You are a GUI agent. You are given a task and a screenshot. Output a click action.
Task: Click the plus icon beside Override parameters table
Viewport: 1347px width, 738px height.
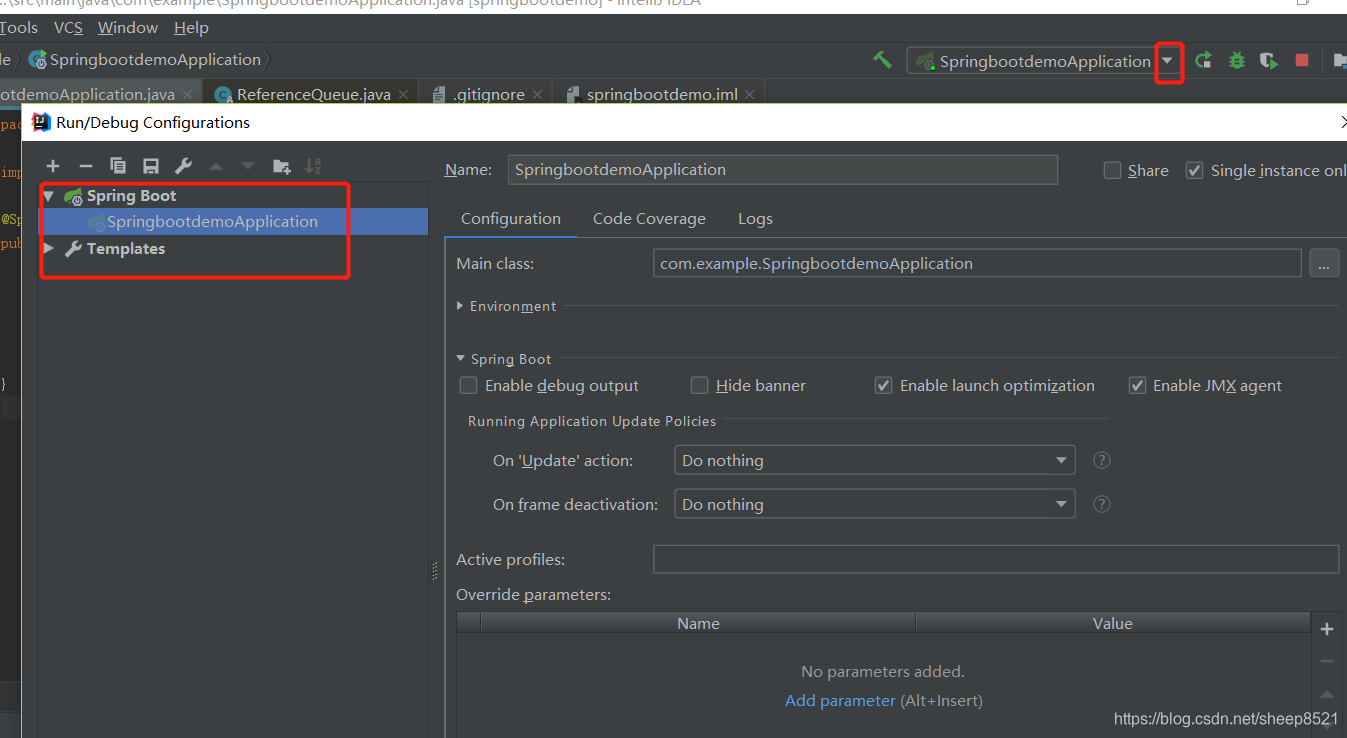[1327, 629]
